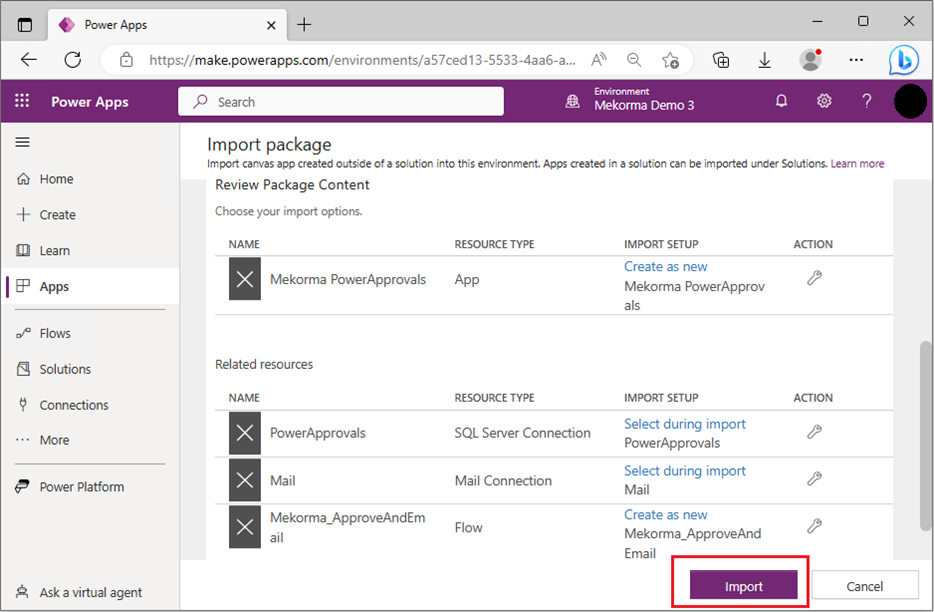Open the app launcher waffle icon

coord(22,101)
